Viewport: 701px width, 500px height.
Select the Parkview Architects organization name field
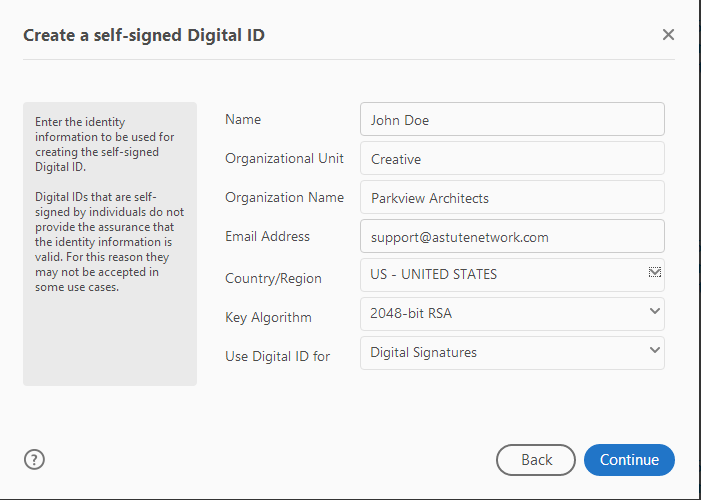pos(512,197)
